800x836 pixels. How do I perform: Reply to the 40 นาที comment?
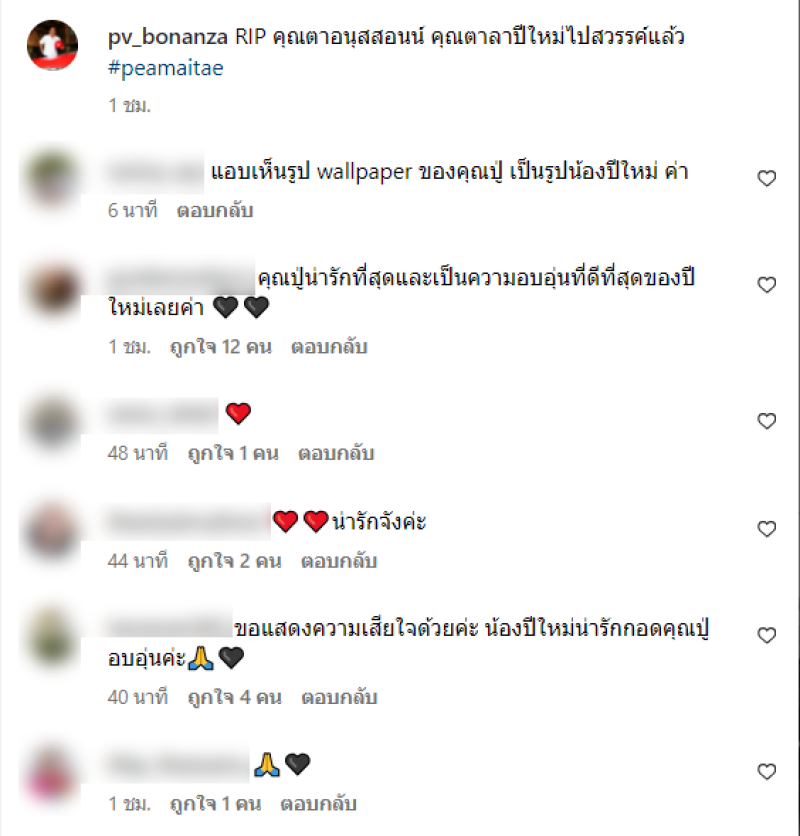coord(339,697)
